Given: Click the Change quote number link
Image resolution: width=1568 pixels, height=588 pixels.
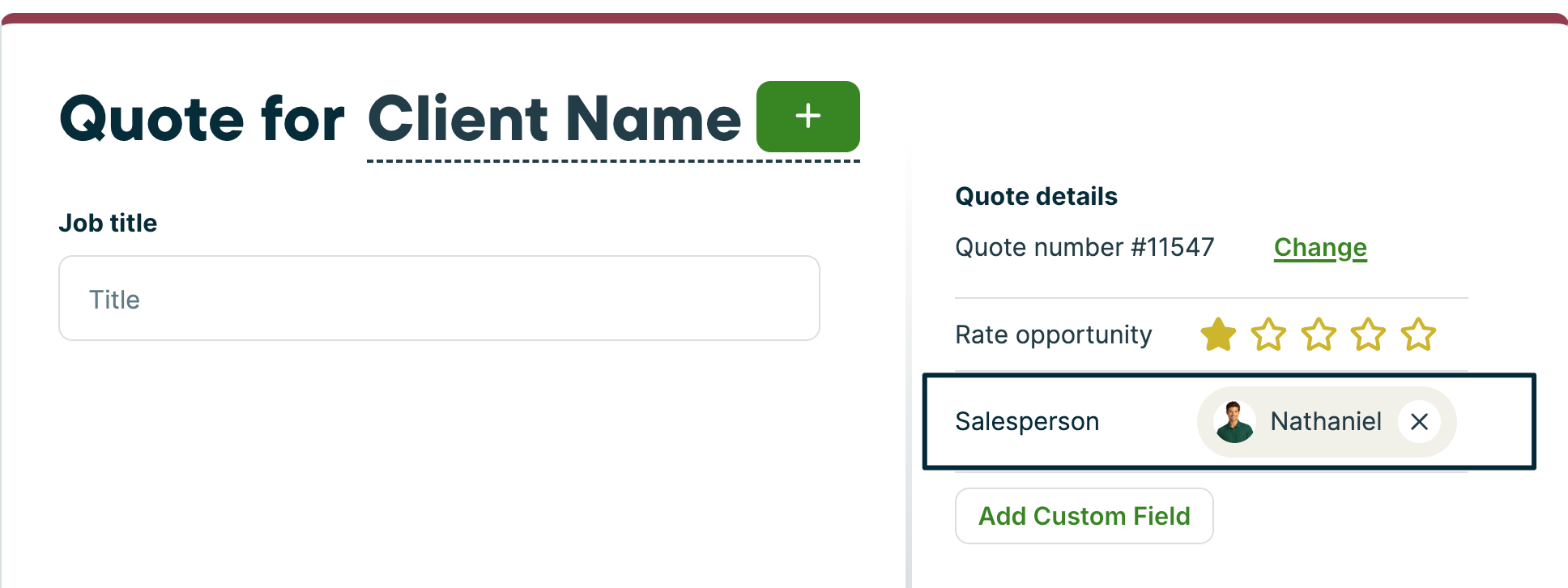Looking at the screenshot, I should [1320, 248].
